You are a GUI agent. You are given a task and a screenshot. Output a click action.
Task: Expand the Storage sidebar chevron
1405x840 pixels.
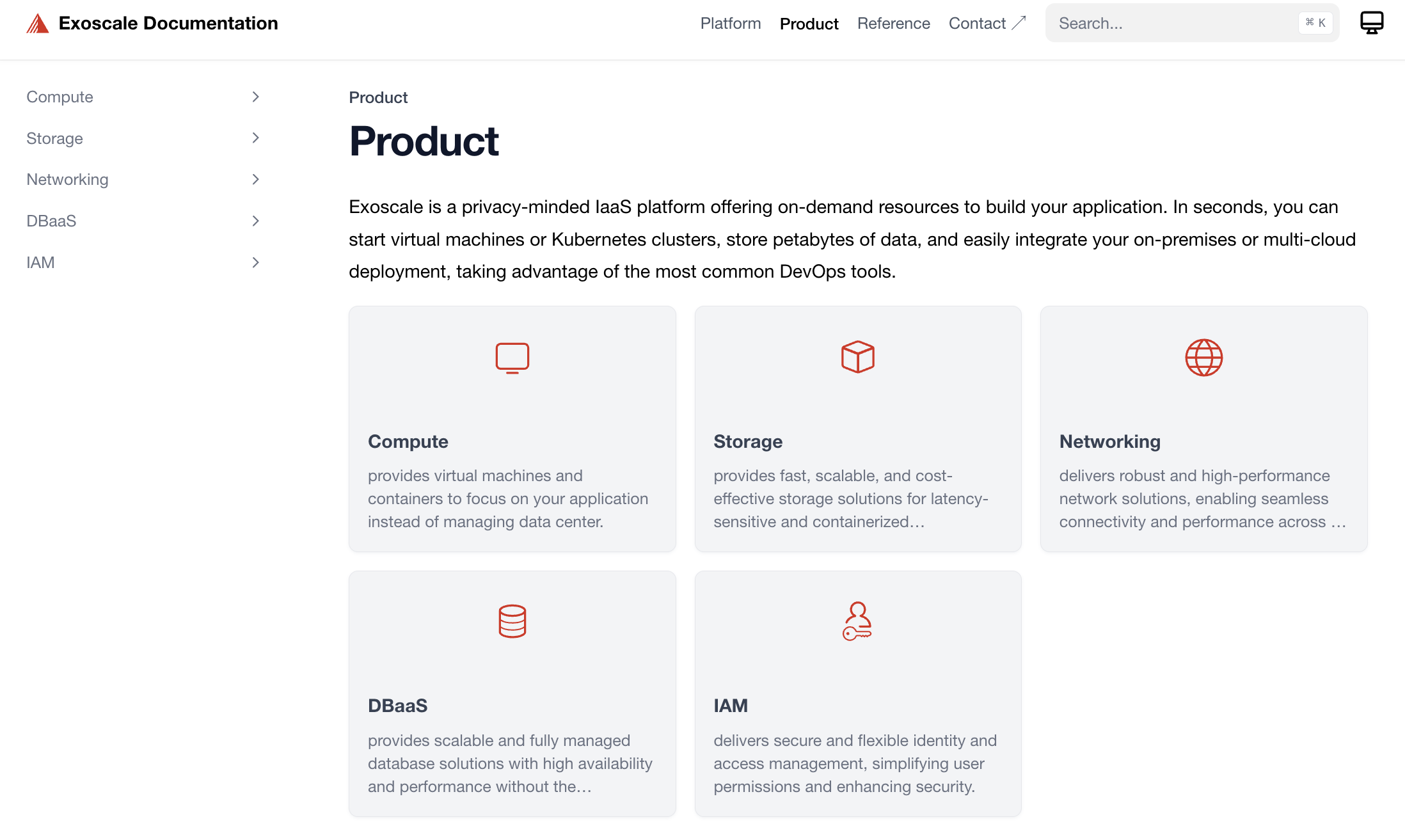point(255,138)
